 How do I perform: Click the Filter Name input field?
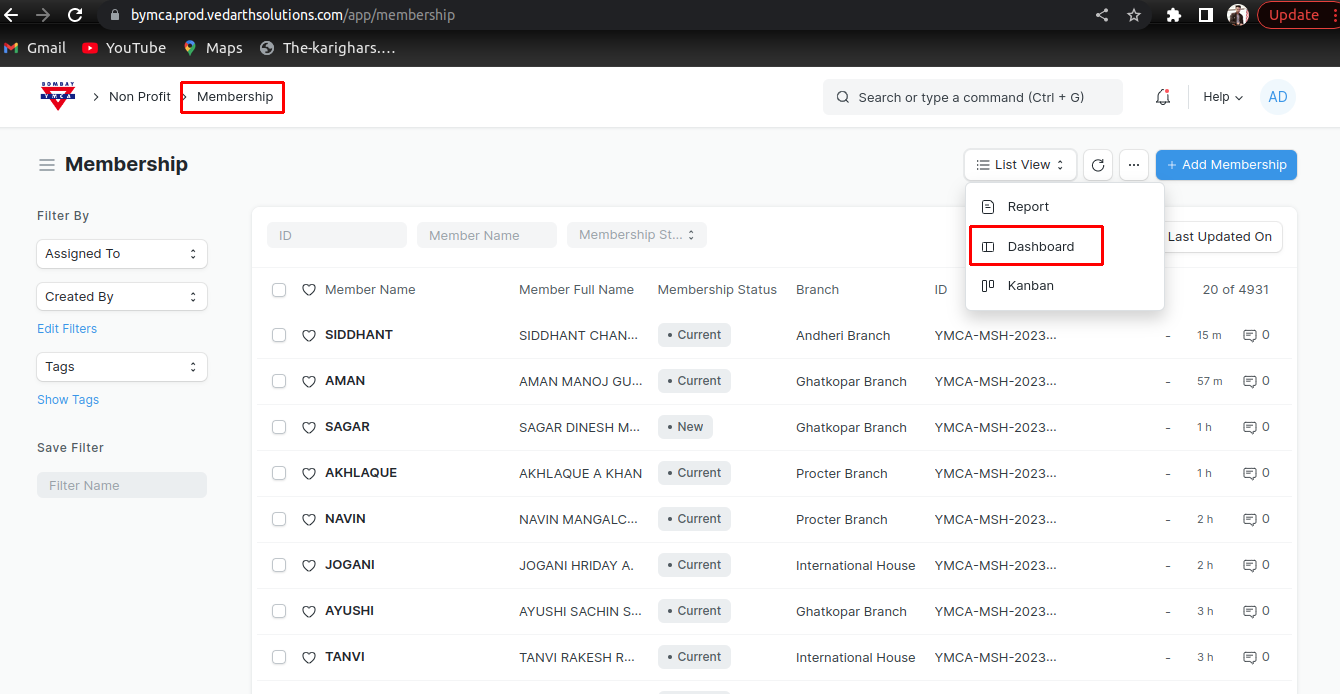click(x=122, y=485)
